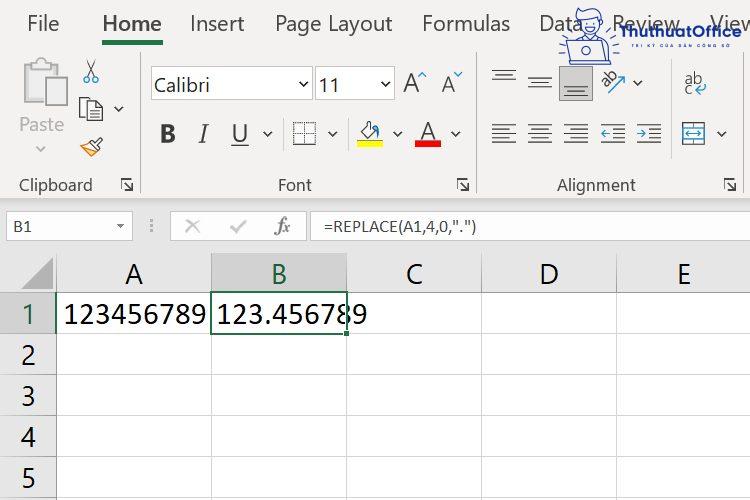Viewport: 750px width, 500px height.
Task: Apply red Font Color
Action: 428,133
